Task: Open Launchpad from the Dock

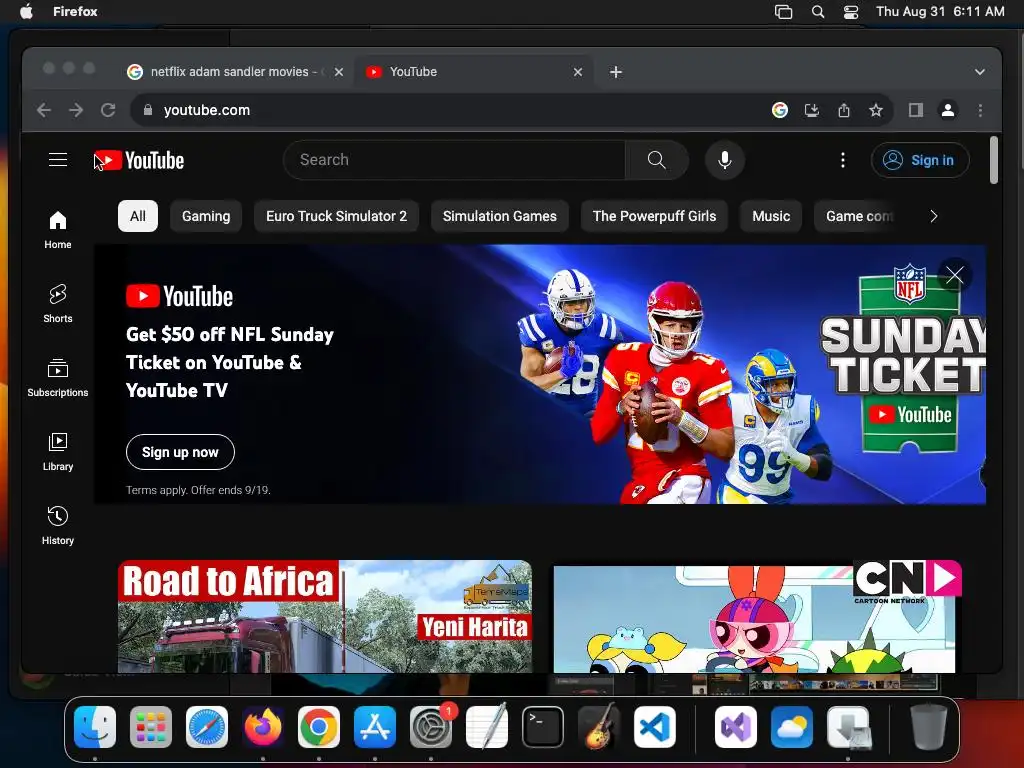Action: pos(151,727)
